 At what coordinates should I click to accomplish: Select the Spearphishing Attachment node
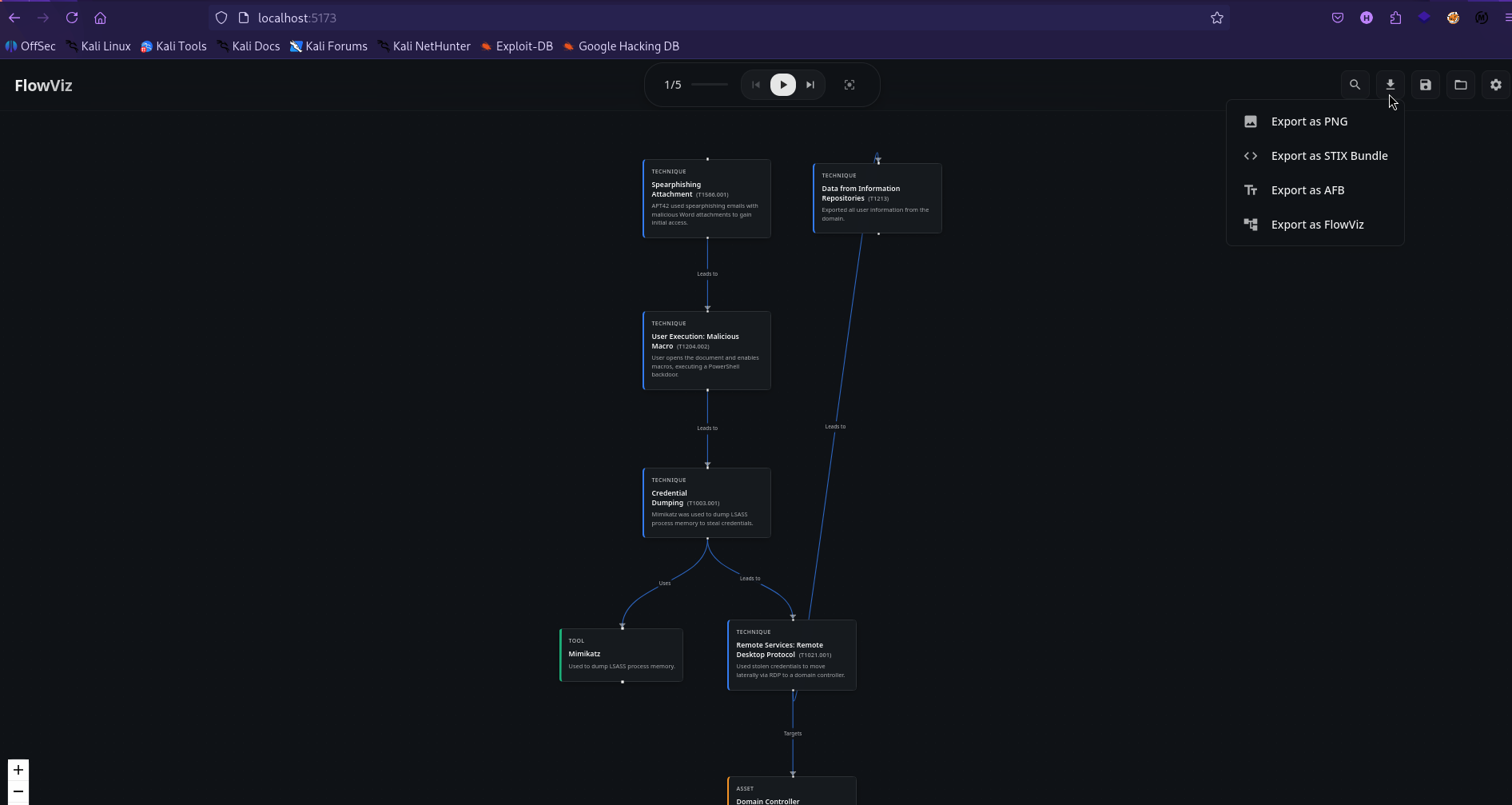[706, 198]
